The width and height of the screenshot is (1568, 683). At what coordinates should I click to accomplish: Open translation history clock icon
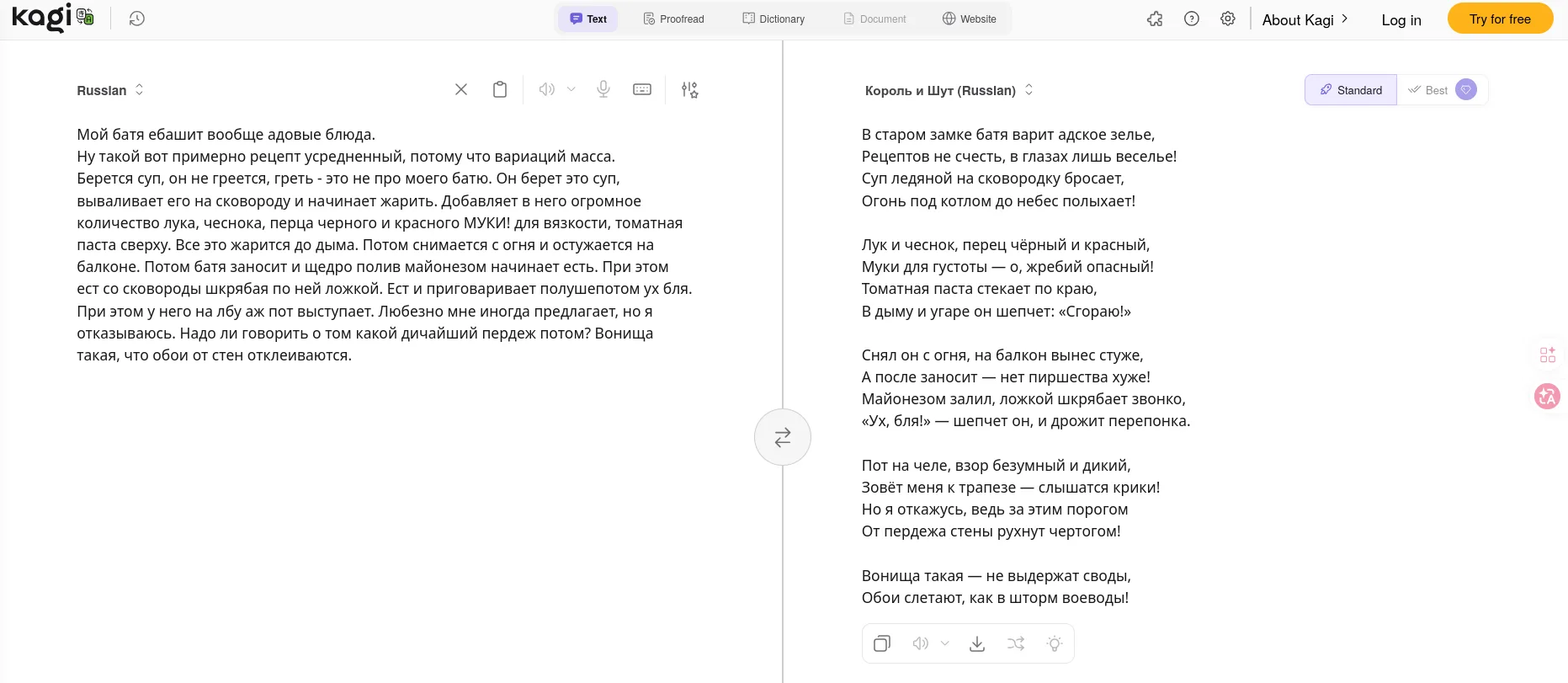tap(137, 19)
